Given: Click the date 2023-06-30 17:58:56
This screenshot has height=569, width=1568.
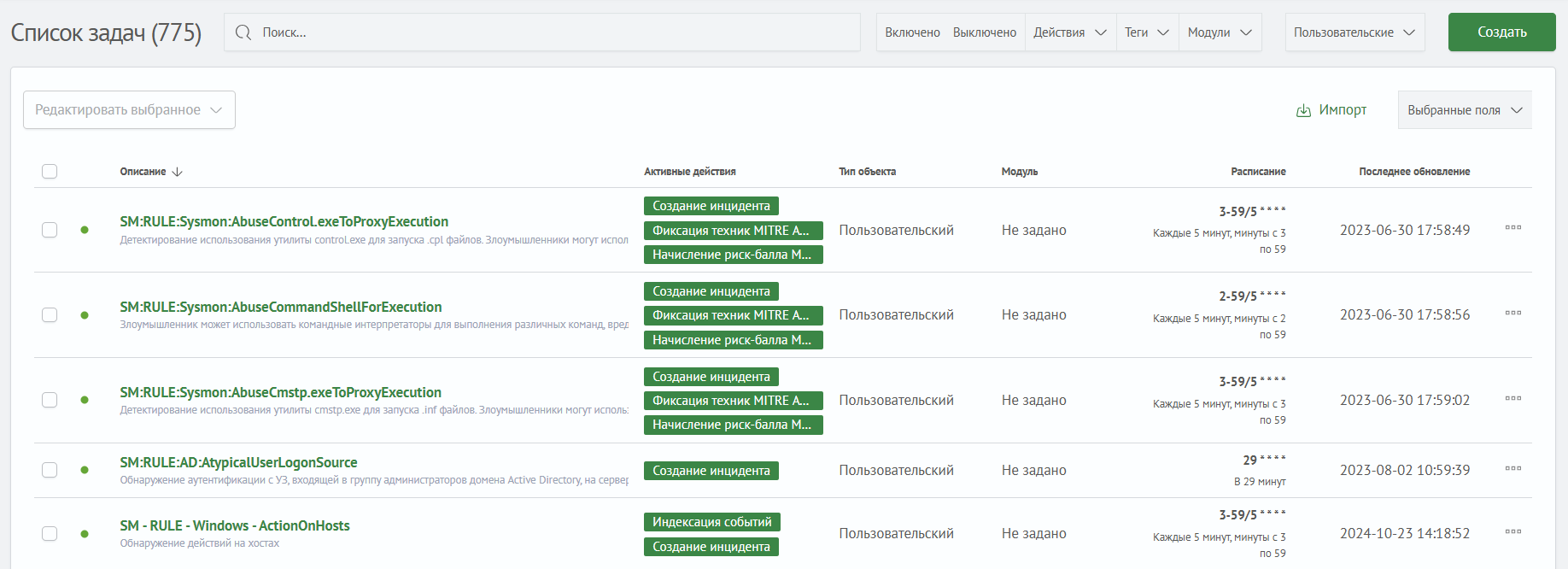Looking at the screenshot, I should tap(1405, 314).
